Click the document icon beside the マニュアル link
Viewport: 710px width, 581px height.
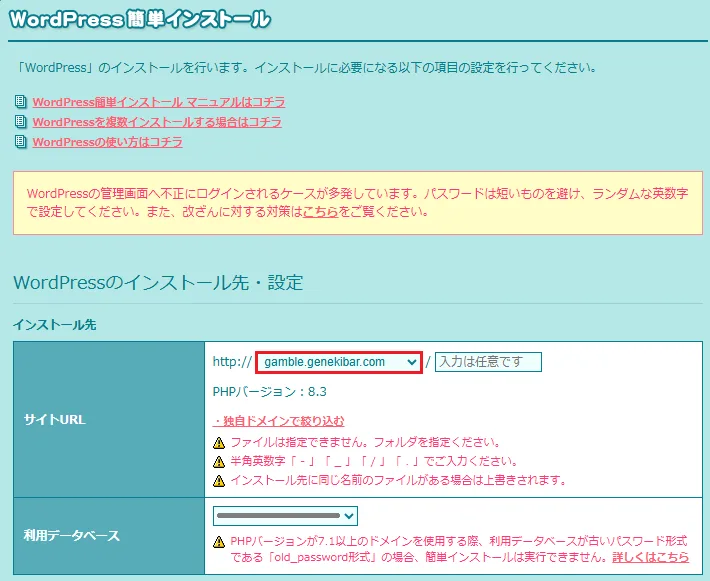(x=20, y=101)
